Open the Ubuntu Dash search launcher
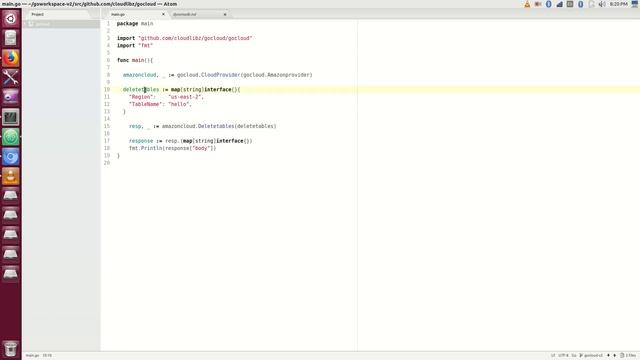The width and height of the screenshot is (640, 360). 11,19
